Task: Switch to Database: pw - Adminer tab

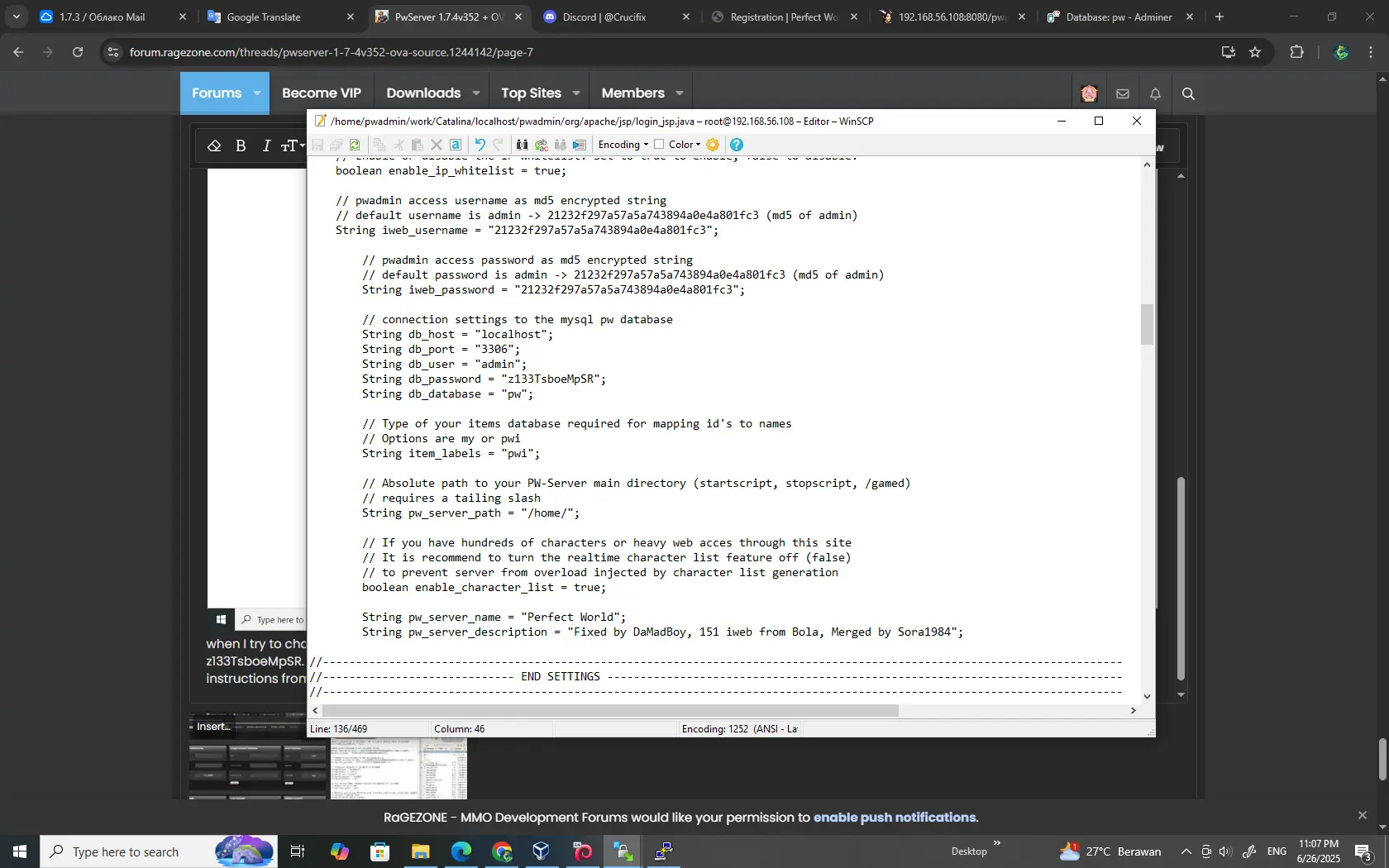Action: click(1119, 17)
